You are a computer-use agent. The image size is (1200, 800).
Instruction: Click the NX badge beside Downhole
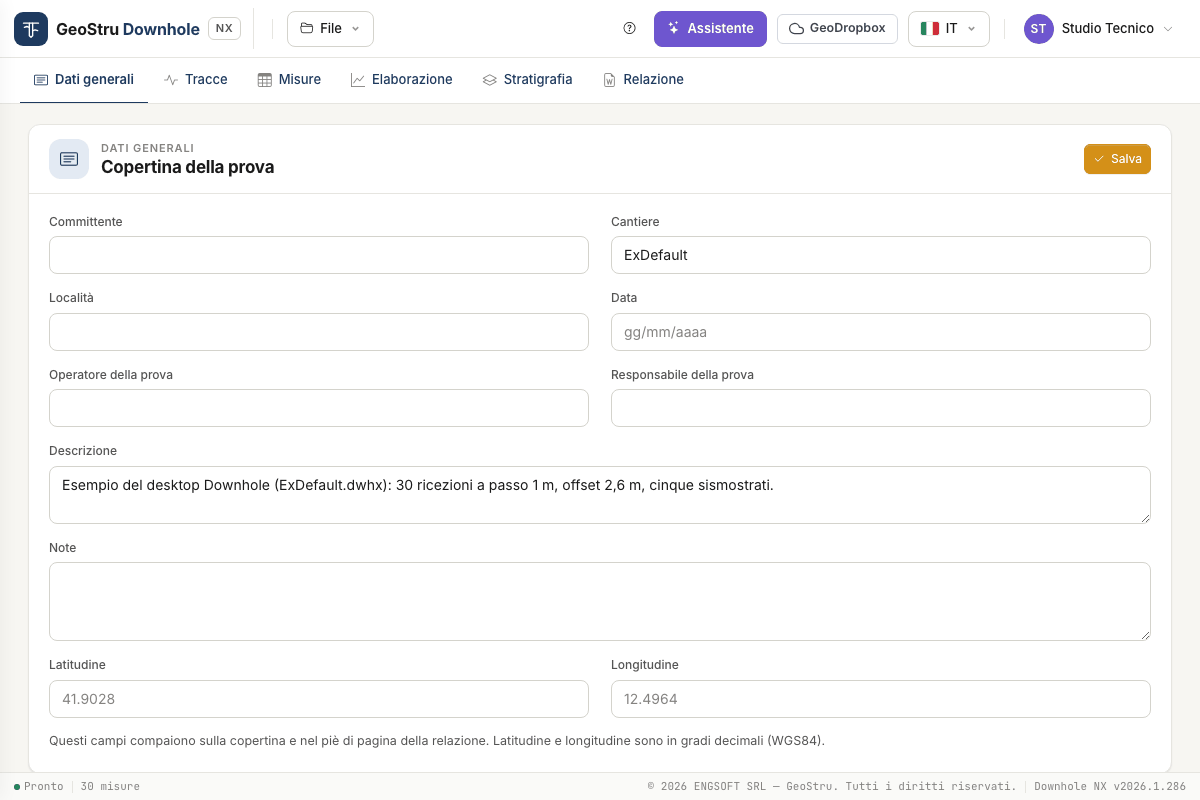224,29
